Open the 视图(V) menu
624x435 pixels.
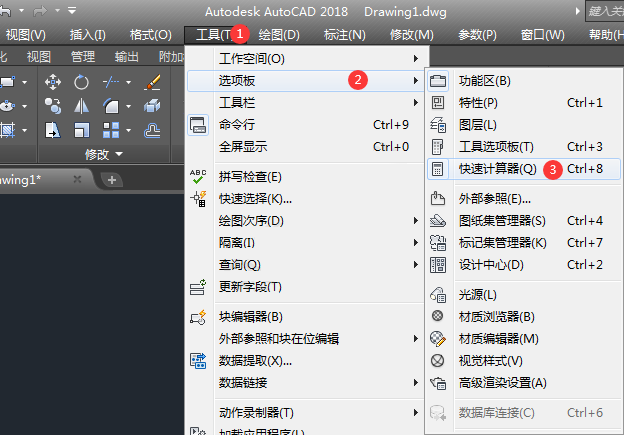25,35
